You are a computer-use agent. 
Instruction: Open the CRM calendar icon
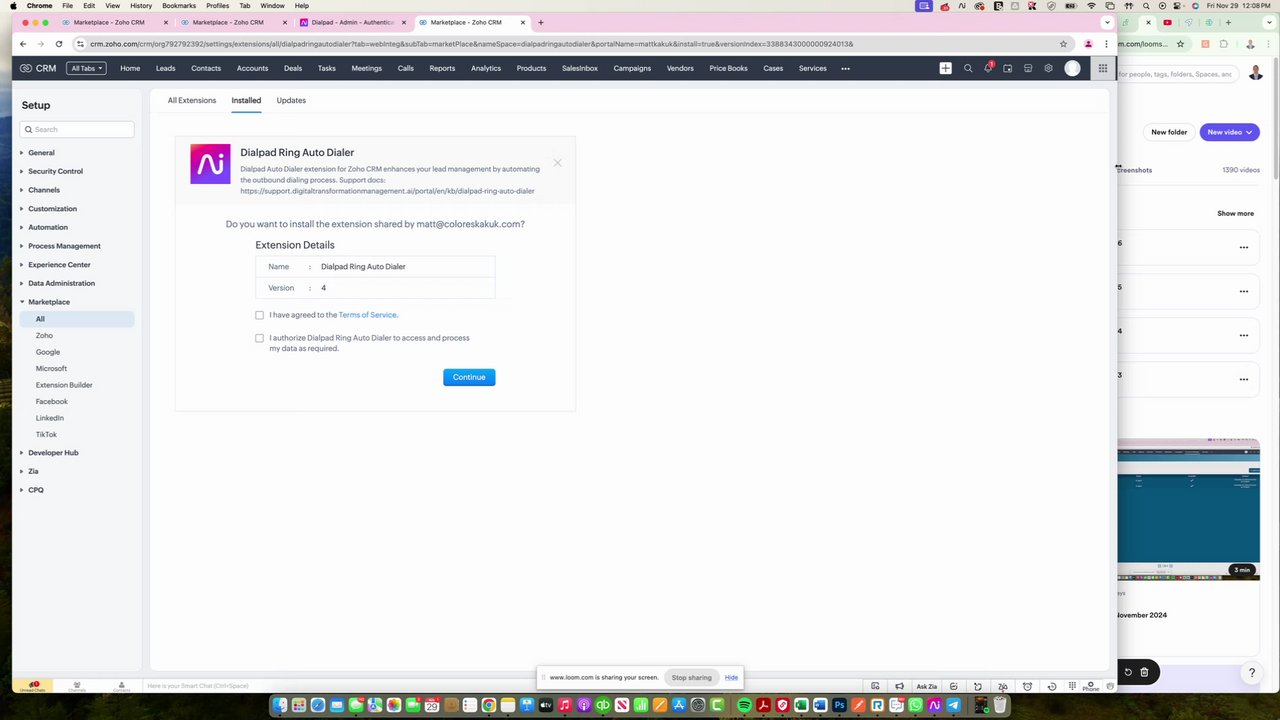point(1008,68)
